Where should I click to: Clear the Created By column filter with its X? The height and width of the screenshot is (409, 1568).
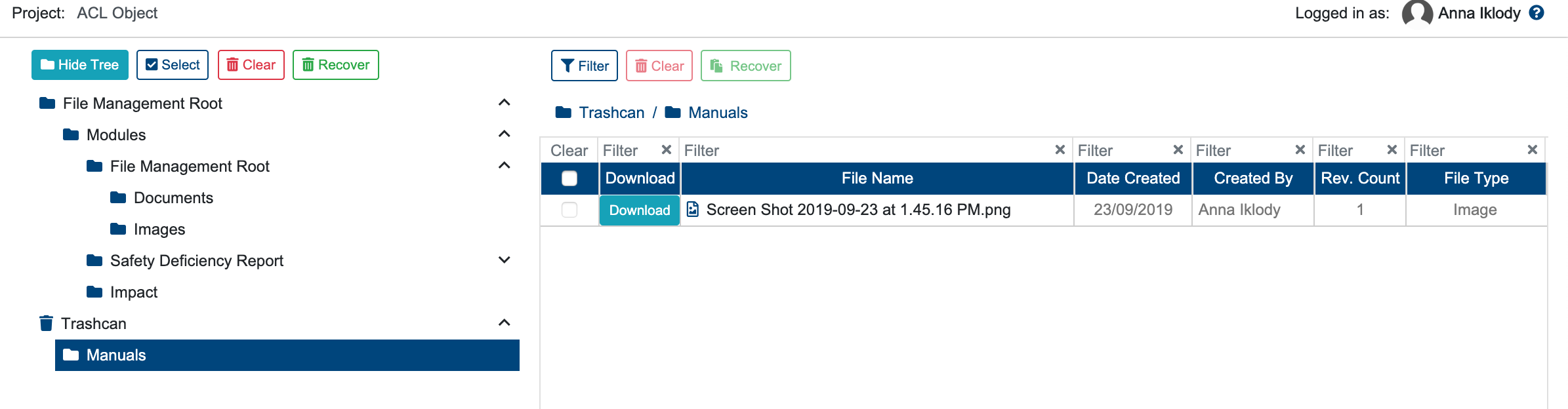(x=1300, y=150)
